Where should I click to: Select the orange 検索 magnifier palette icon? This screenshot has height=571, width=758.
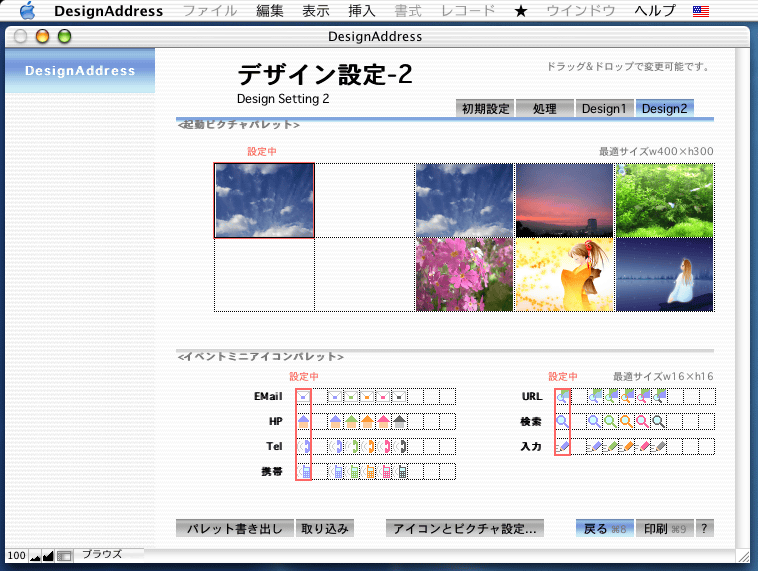click(x=627, y=422)
